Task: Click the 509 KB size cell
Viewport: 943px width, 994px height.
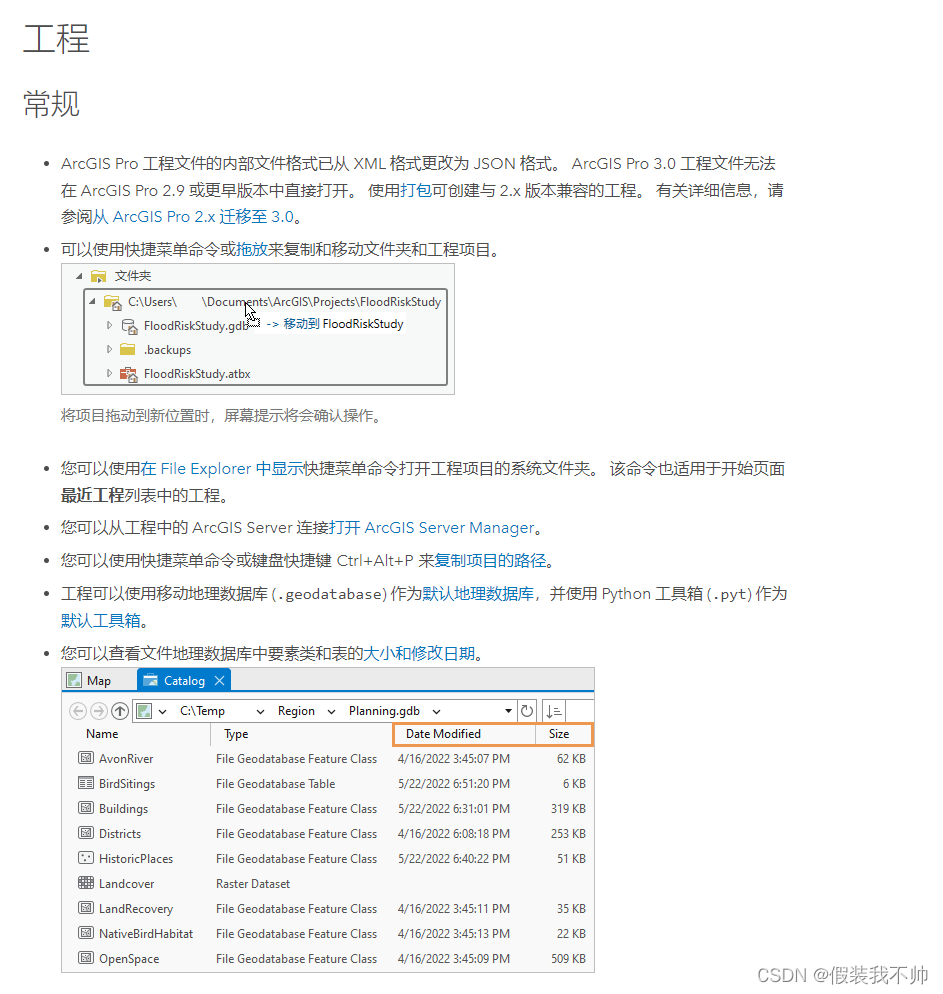Action: (568, 958)
